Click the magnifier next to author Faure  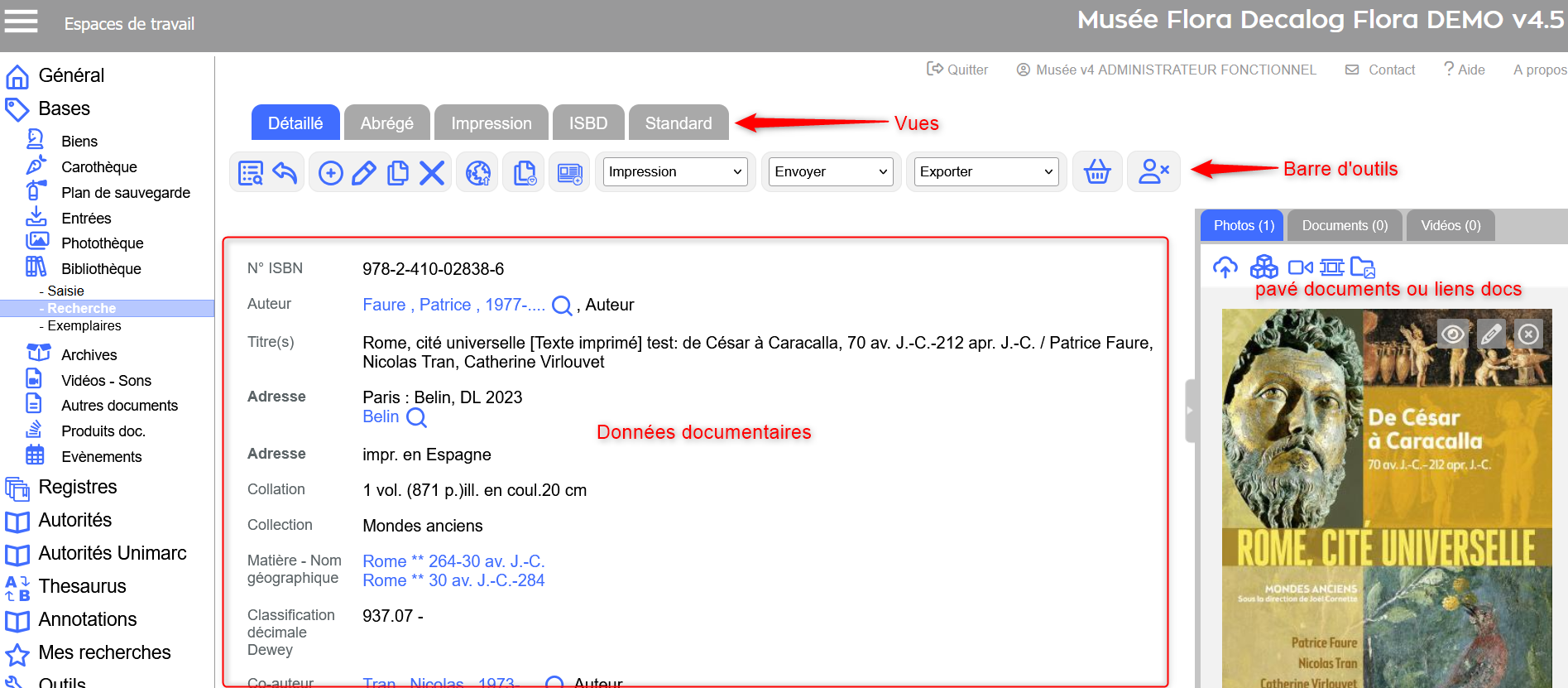[x=562, y=306]
